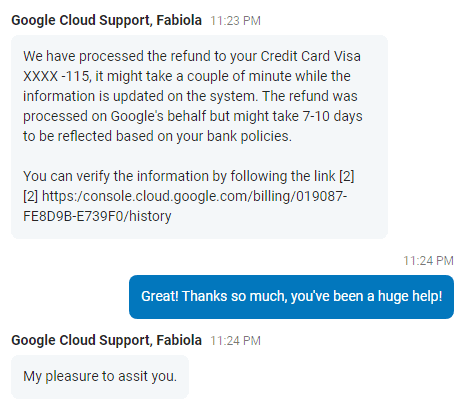Click the 'XXXX -115' card number text
The height and width of the screenshot is (406, 466).
pos(56,76)
